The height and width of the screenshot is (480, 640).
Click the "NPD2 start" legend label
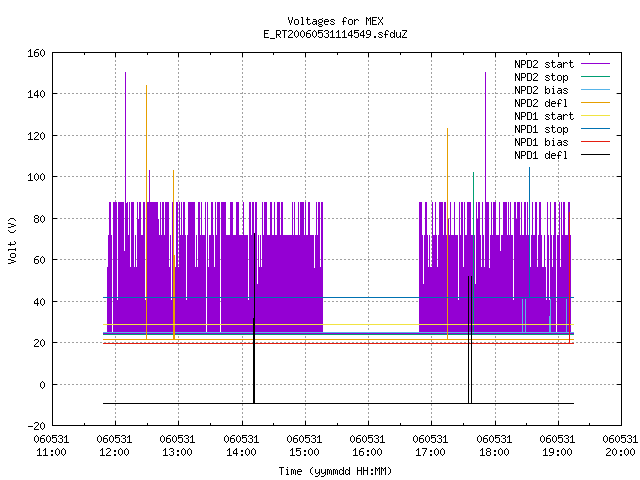(x=544, y=64)
